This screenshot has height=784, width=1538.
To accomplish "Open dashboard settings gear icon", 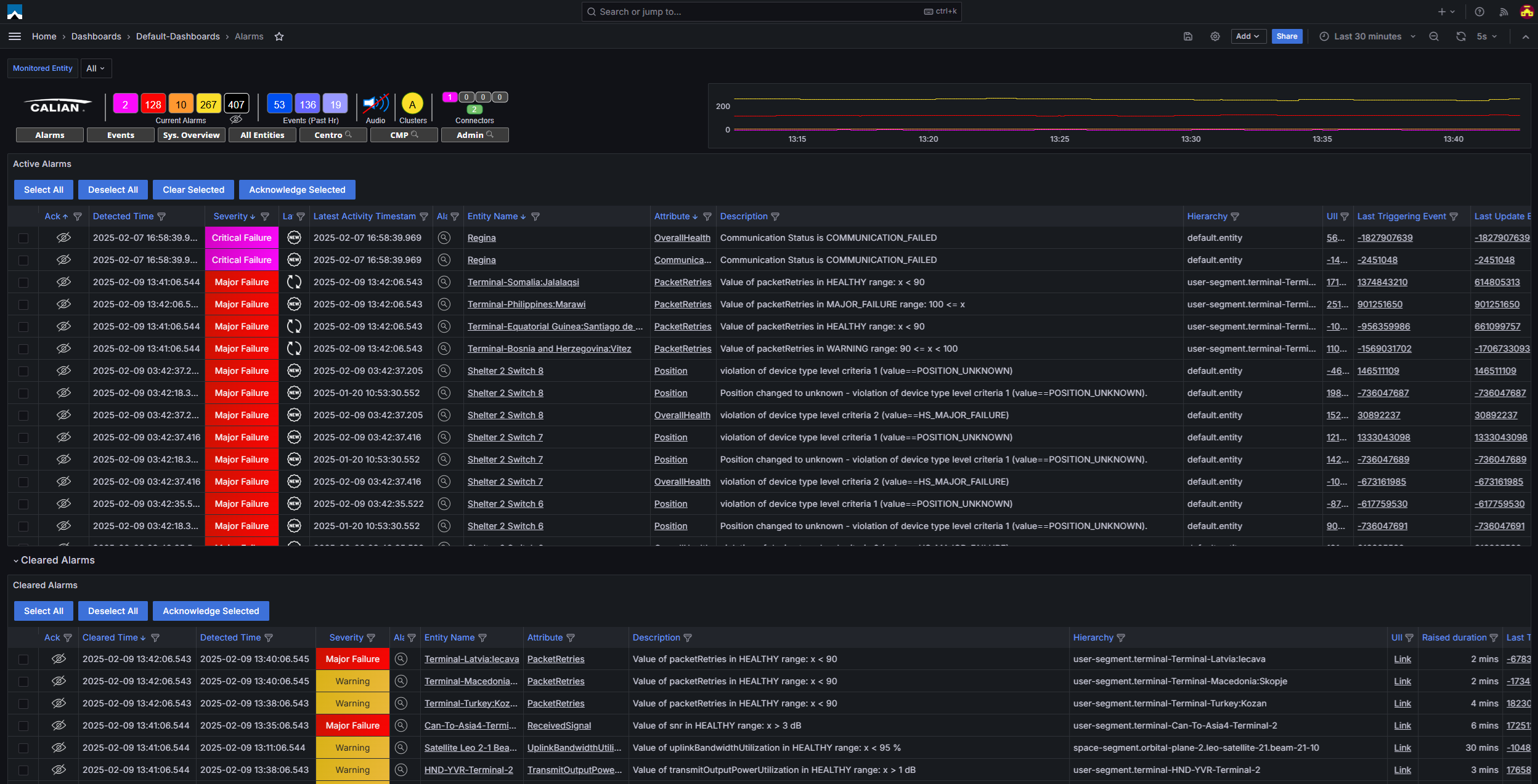I will pyautogui.click(x=1215, y=37).
